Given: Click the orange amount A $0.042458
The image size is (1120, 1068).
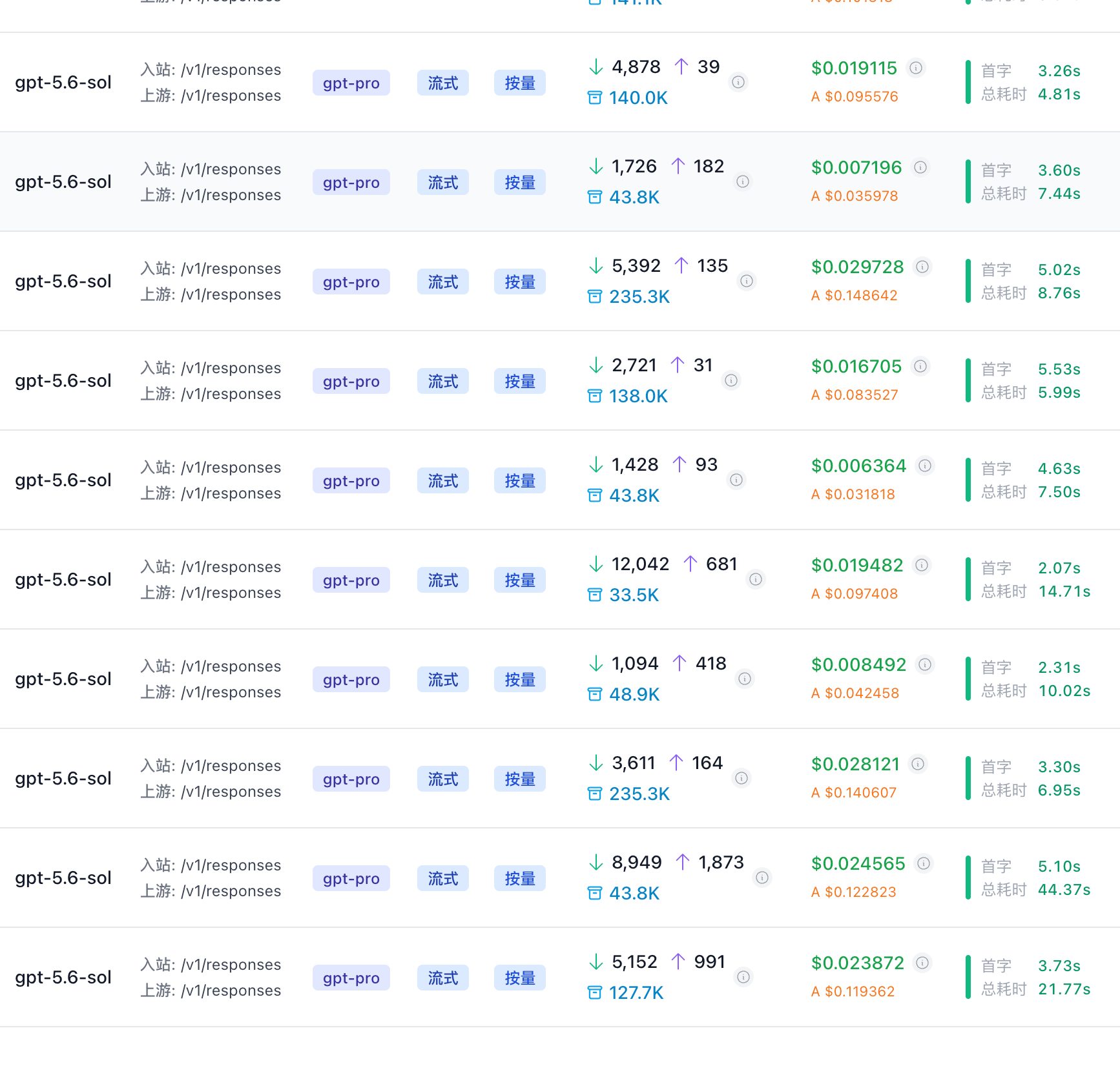Looking at the screenshot, I should point(855,693).
